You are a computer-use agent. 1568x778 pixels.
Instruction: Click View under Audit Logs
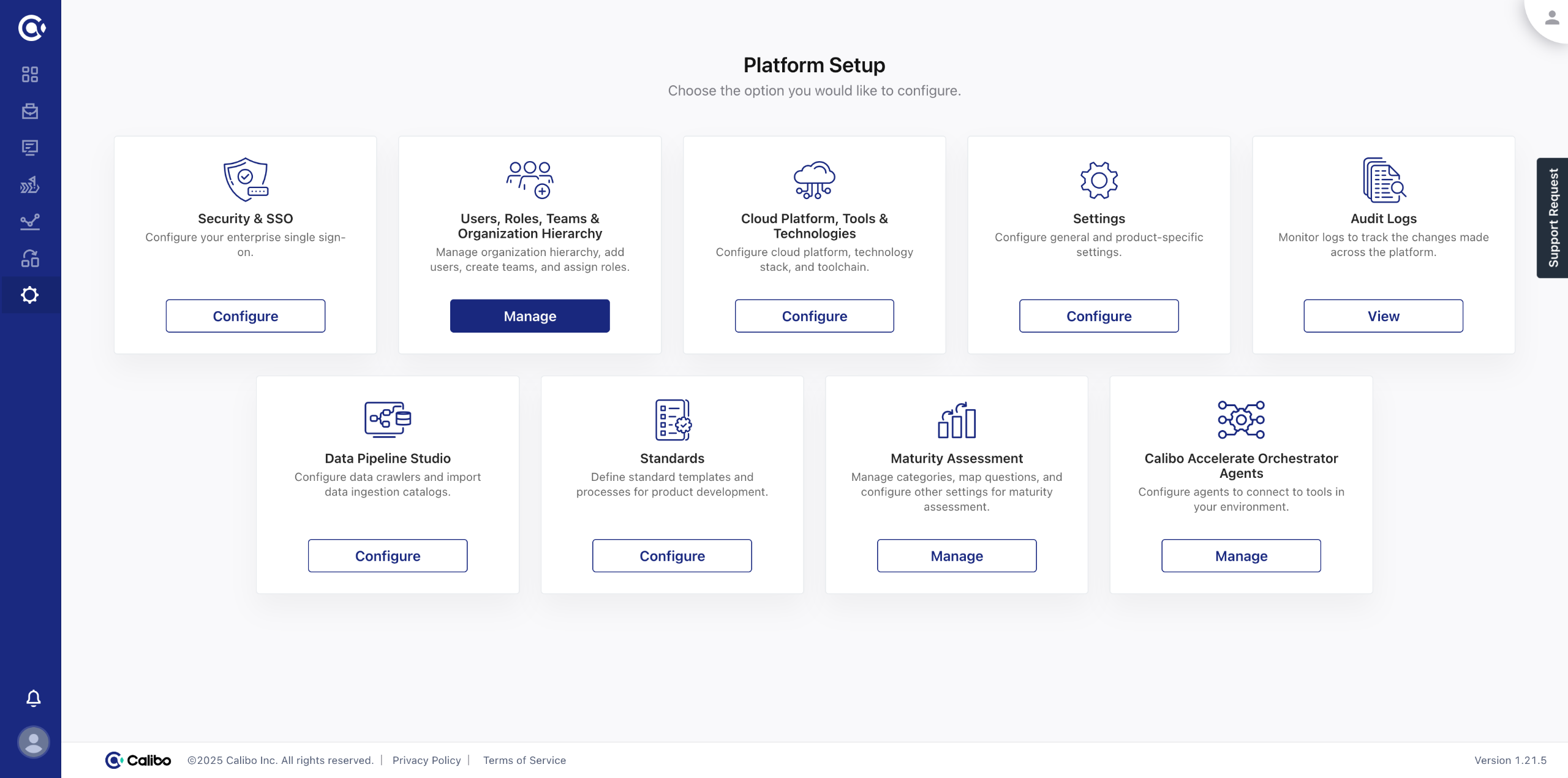(1383, 316)
